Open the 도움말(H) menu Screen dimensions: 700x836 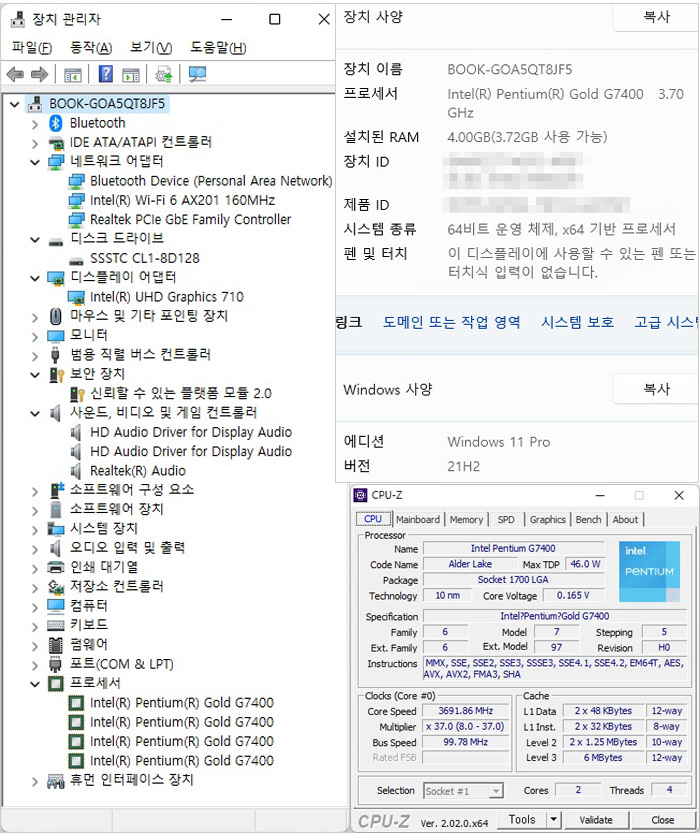click(x=219, y=48)
